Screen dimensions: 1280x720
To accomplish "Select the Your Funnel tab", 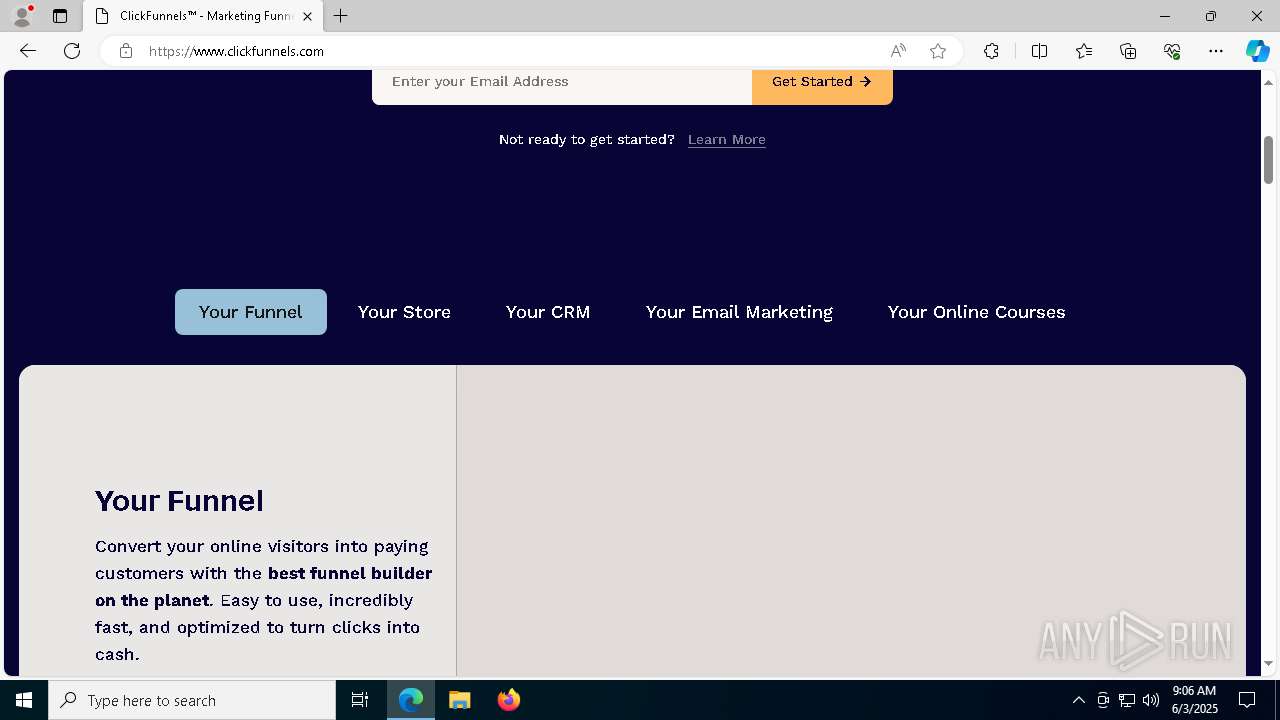I will click(x=251, y=312).
